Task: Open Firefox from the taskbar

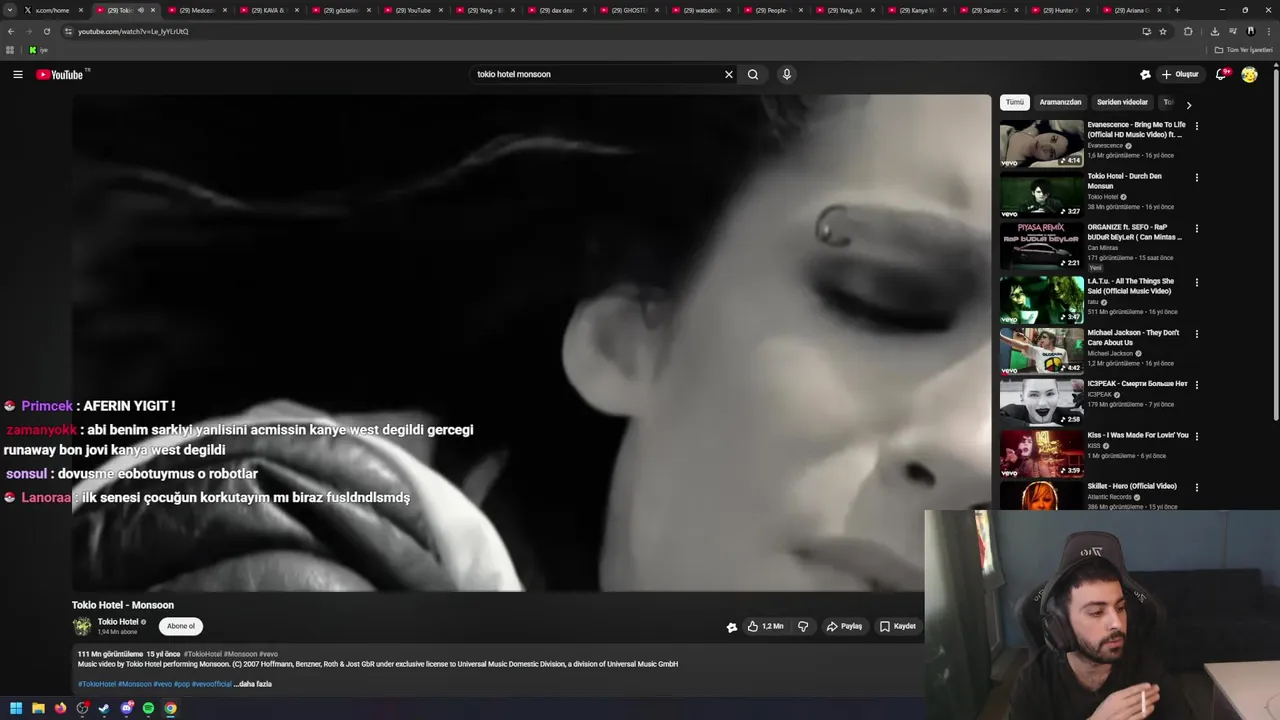Action: pyautogui.click(x=60, y=708)
